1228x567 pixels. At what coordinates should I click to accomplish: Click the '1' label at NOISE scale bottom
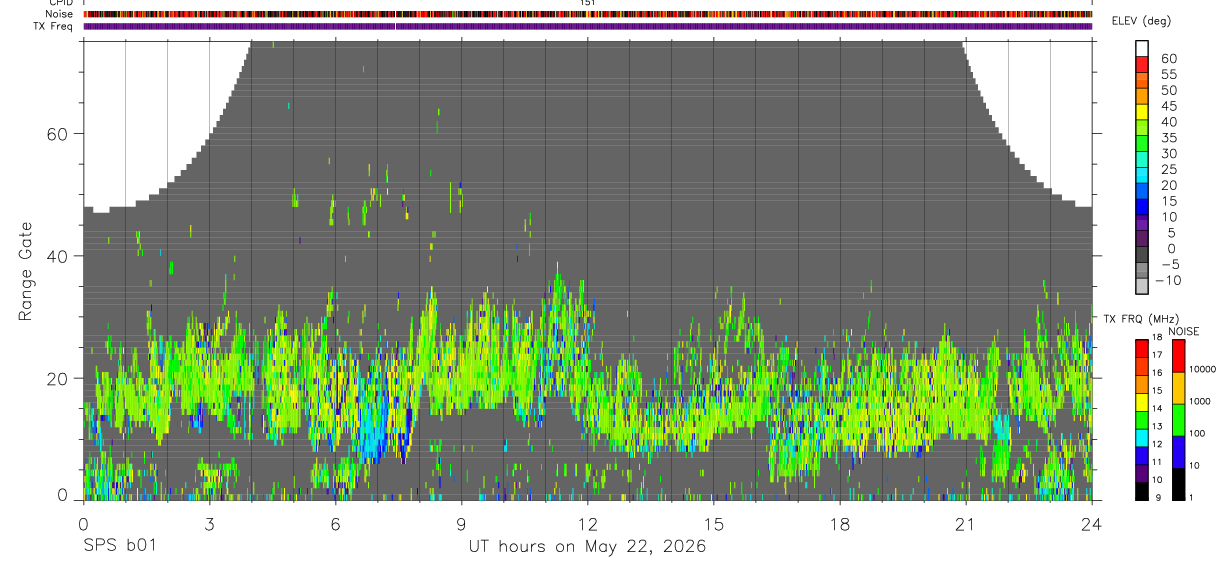click(x=1190, y=497)
